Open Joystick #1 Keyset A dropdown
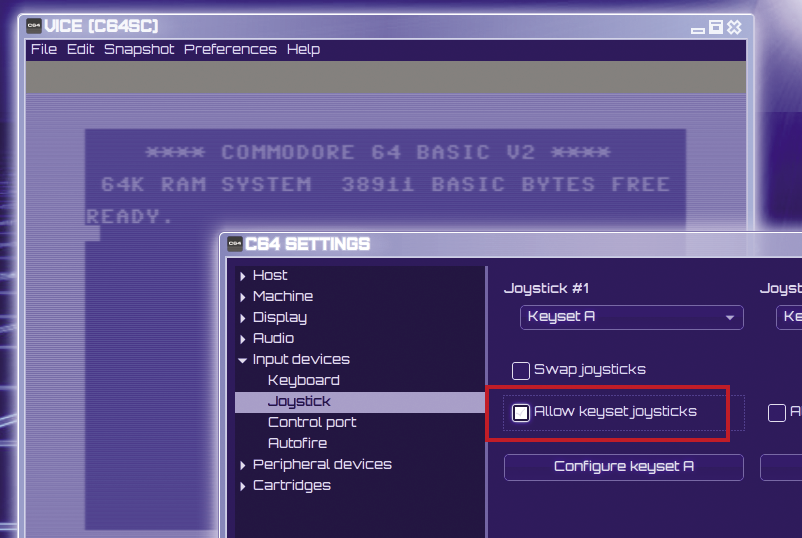 (x=632, y=318)
